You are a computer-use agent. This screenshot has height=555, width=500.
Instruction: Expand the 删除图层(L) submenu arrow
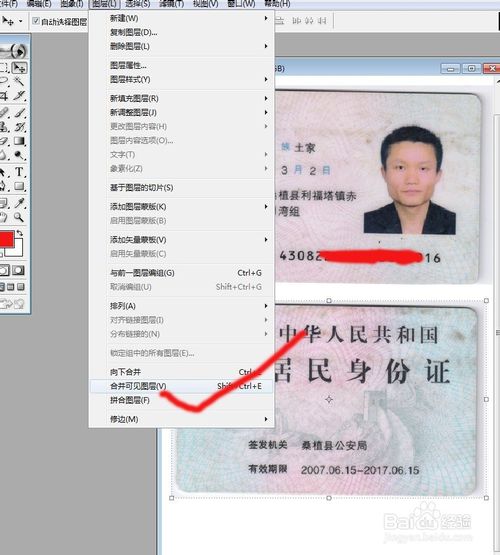point(266,46)
